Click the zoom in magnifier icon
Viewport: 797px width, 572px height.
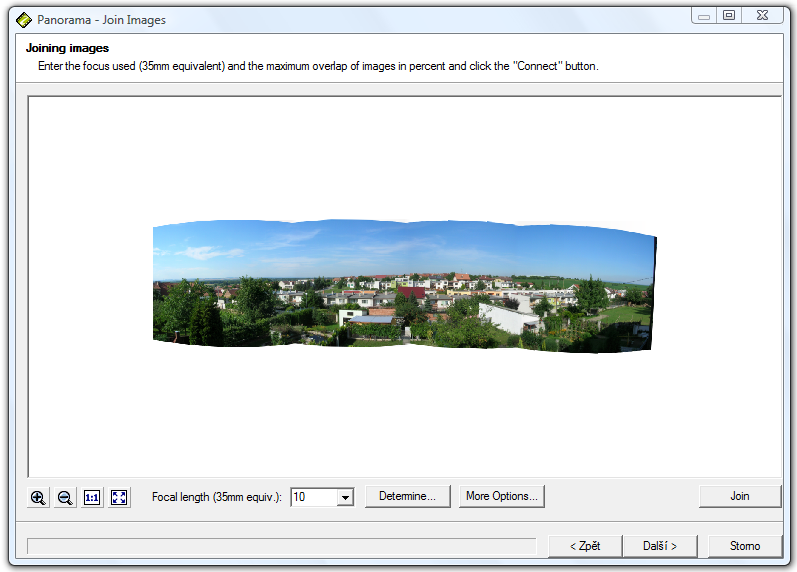(39, 497)
